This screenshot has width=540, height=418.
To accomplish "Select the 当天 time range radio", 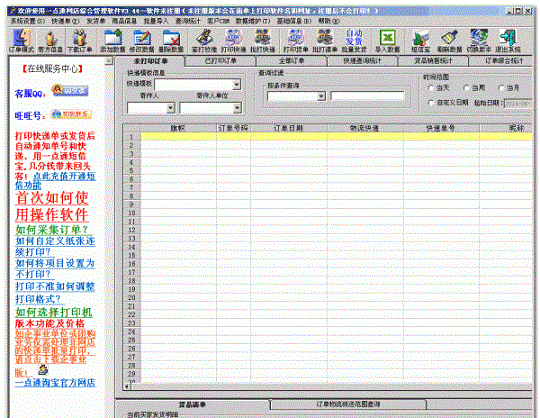I will pyautogui.click(x=430, y=88).
